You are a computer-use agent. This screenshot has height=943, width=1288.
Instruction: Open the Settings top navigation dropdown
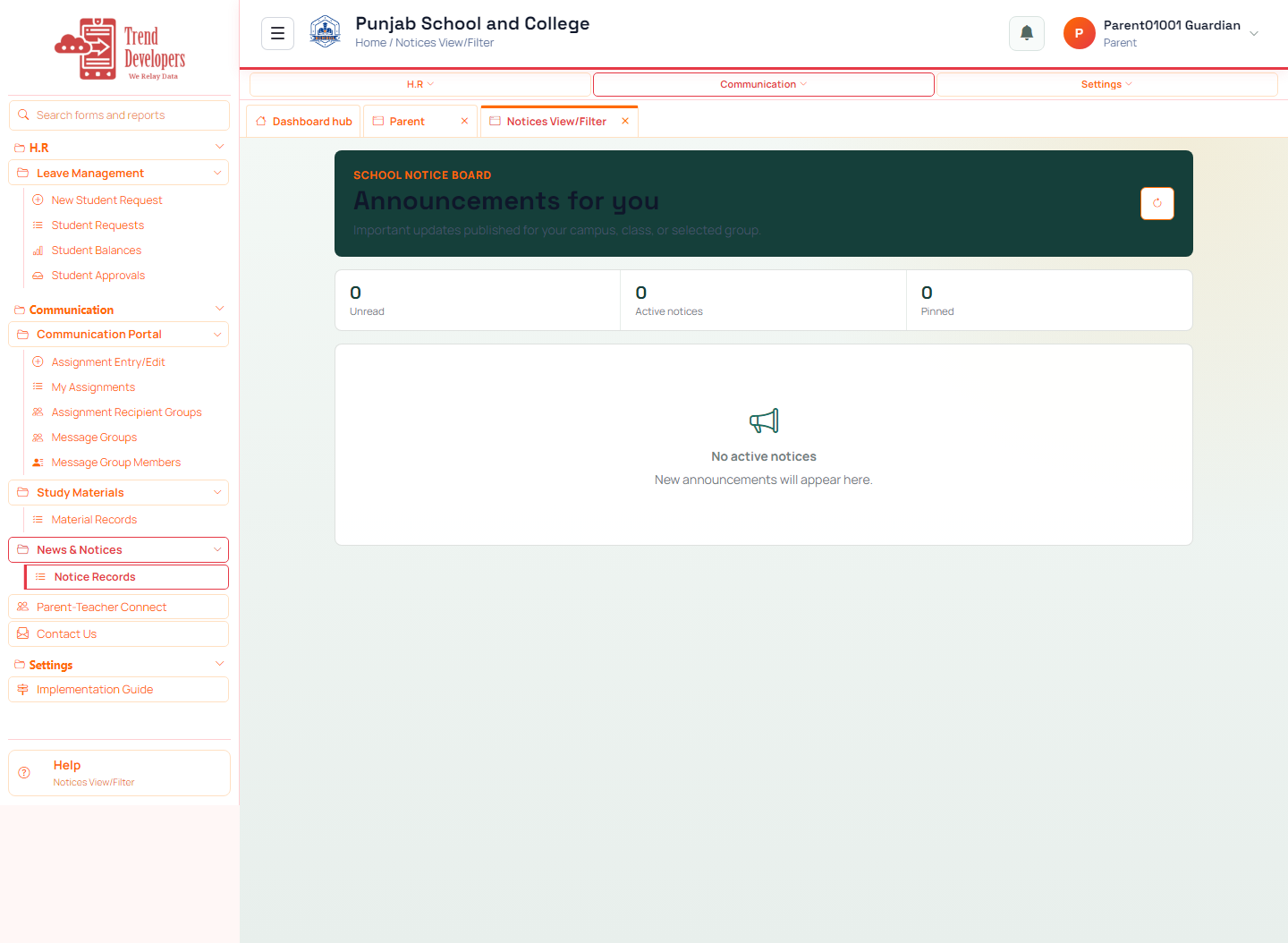point(1106,84)
